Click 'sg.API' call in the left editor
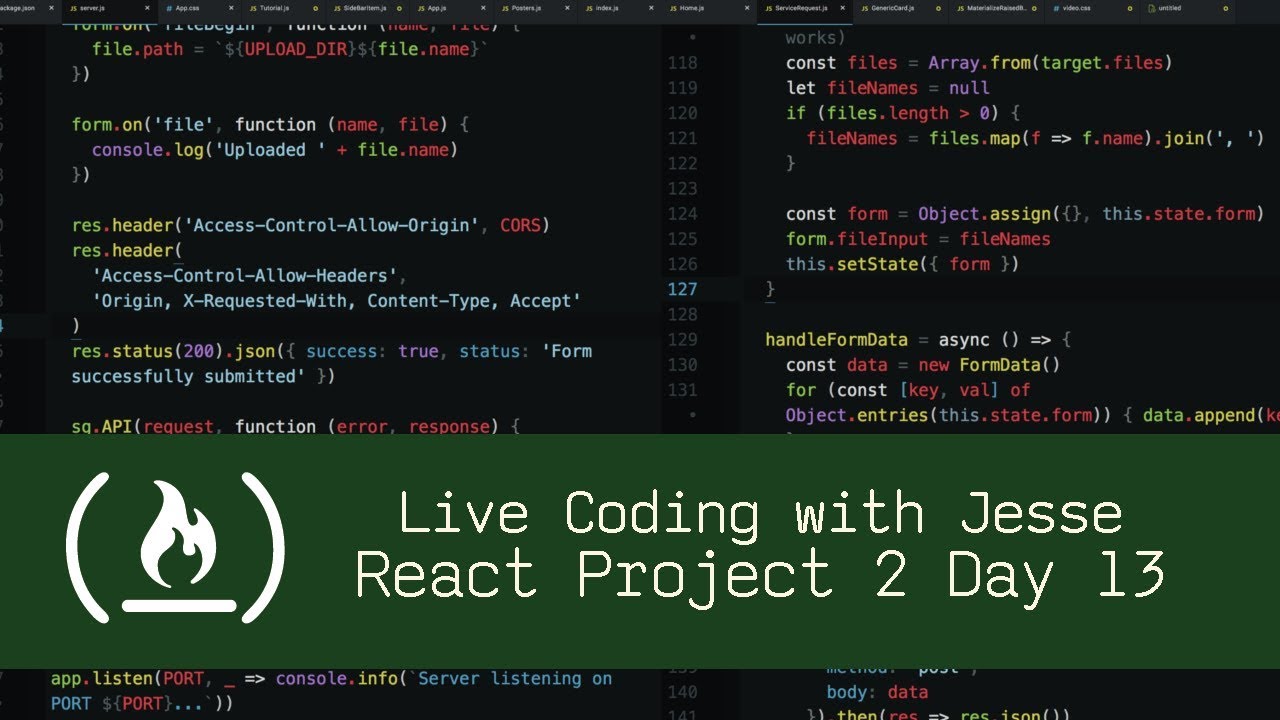The image size is (1280, 720). click(102, 427)
